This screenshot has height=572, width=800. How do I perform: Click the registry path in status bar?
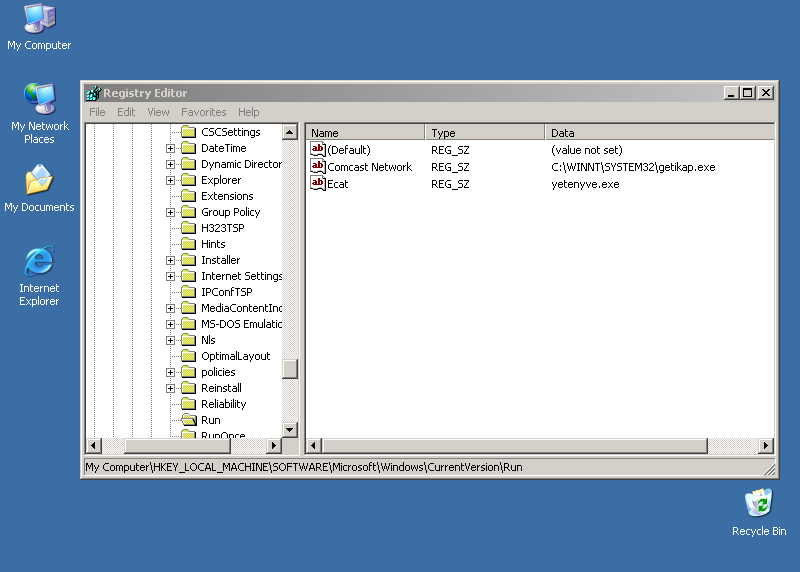[304, 467]
